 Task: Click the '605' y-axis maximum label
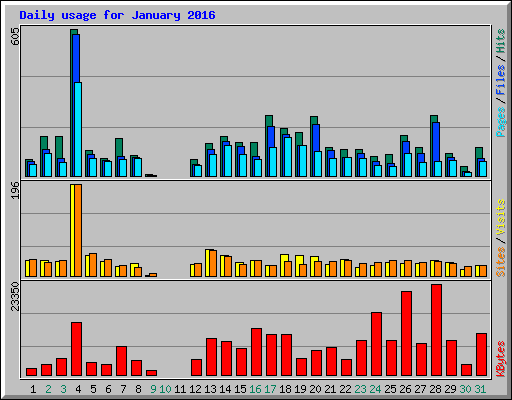point(15,37)
